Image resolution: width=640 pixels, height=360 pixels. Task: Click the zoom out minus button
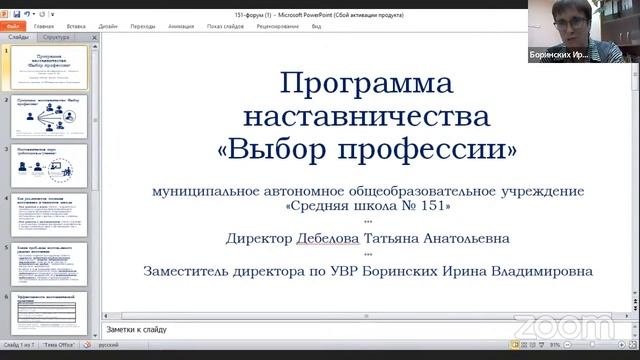click(567, 345)
